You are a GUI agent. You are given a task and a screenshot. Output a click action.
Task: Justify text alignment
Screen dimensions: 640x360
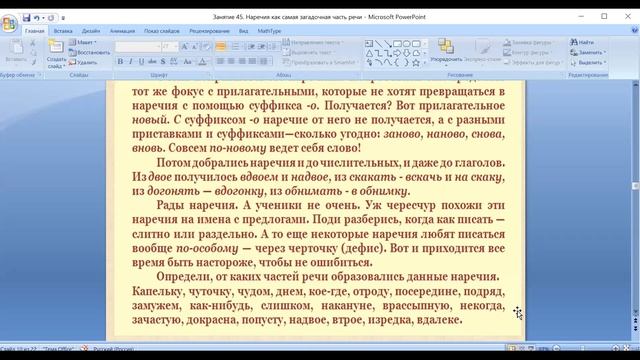[x=252, y=61]
